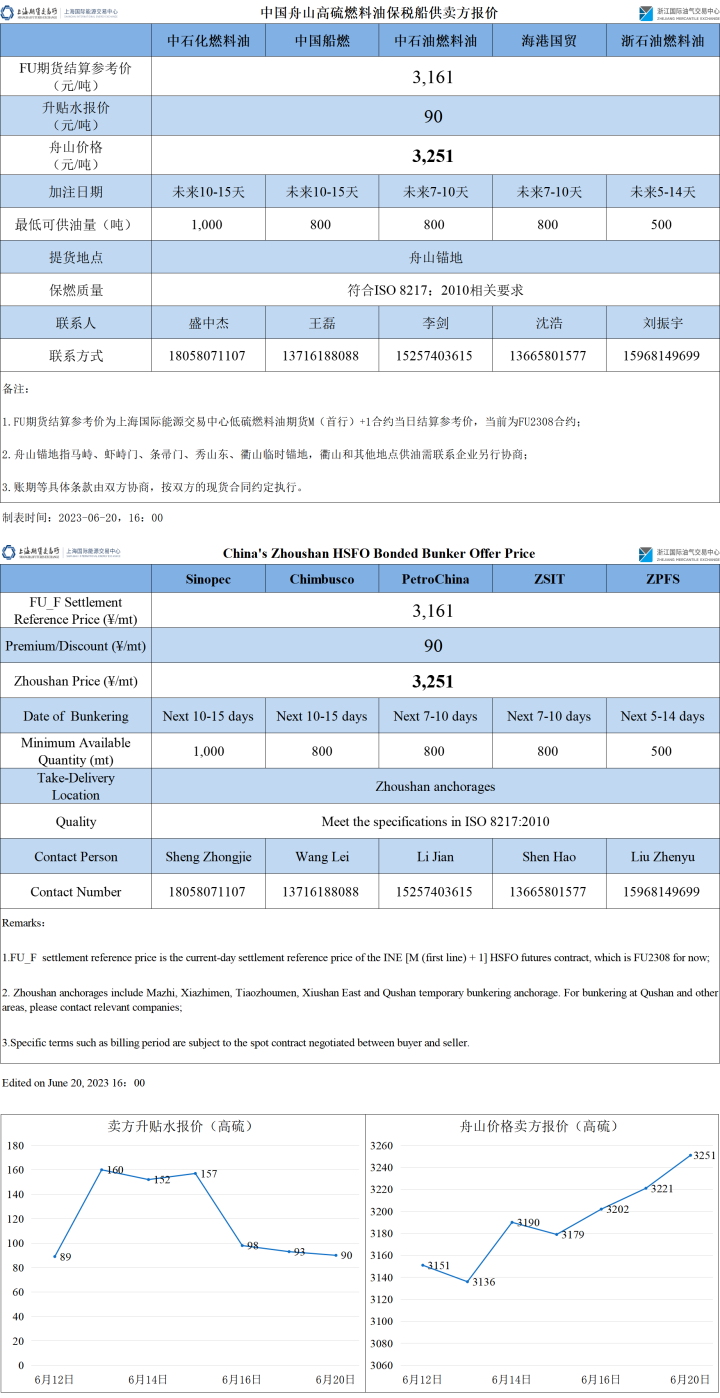Click the 符合ISO 8217：2010相关要求 cell
The width and height of the screenshot is (720, 1398).
click(436, 290)
